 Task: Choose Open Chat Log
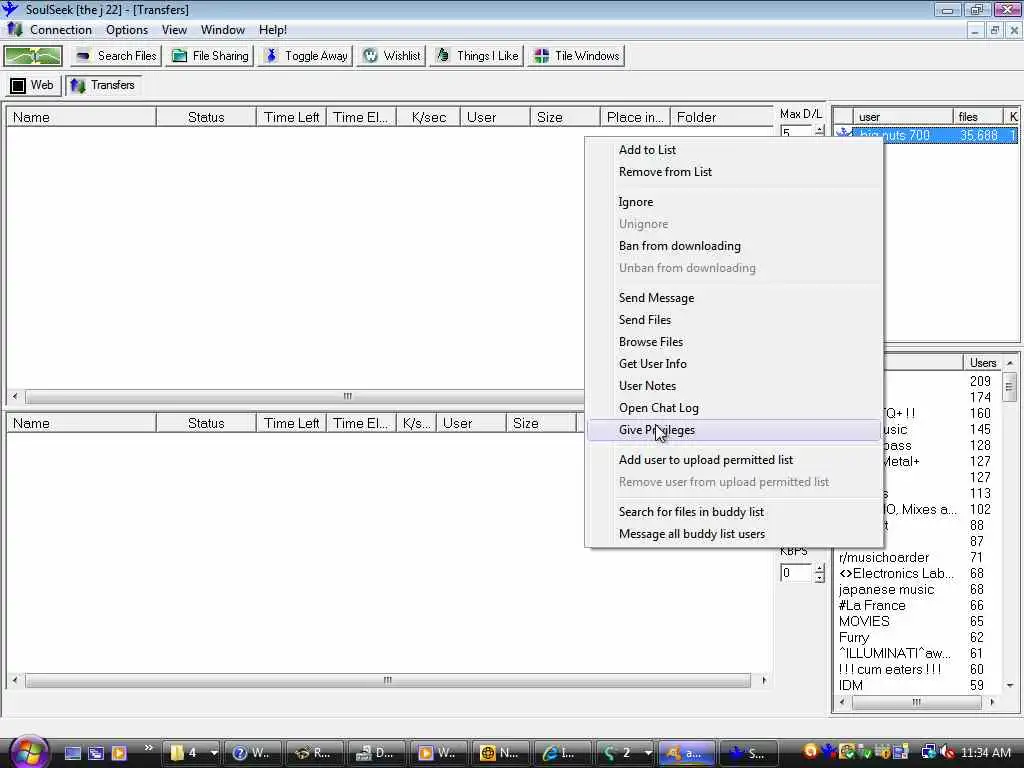(x=734, y=408)
